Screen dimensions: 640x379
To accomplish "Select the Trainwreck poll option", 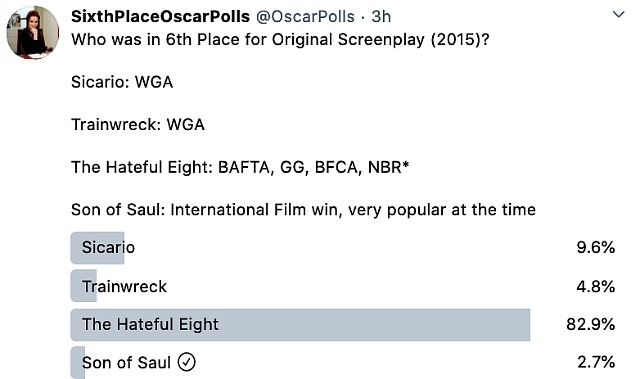I will click(x=343, y=286).
